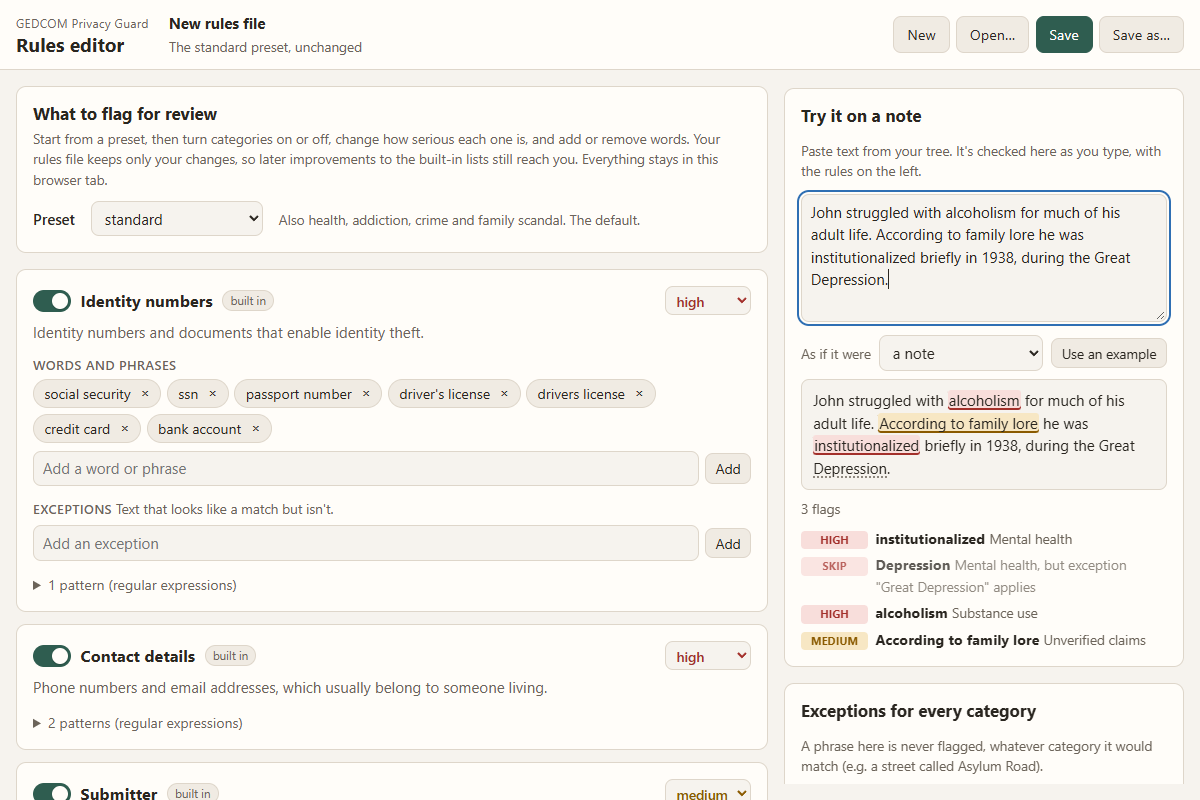The width and height of the screenshot is (1200, 800).
Task: Click the 'Exceptions for every category' heading
Action: pos(918,711)
